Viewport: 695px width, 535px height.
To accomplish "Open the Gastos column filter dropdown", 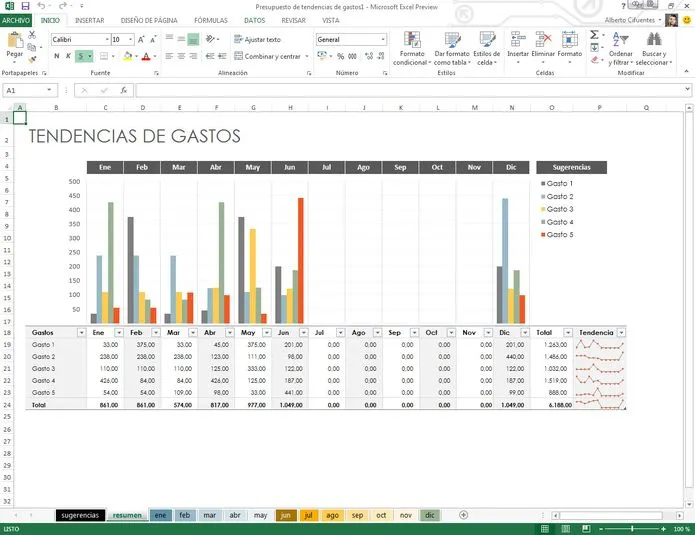I will 82,332.
